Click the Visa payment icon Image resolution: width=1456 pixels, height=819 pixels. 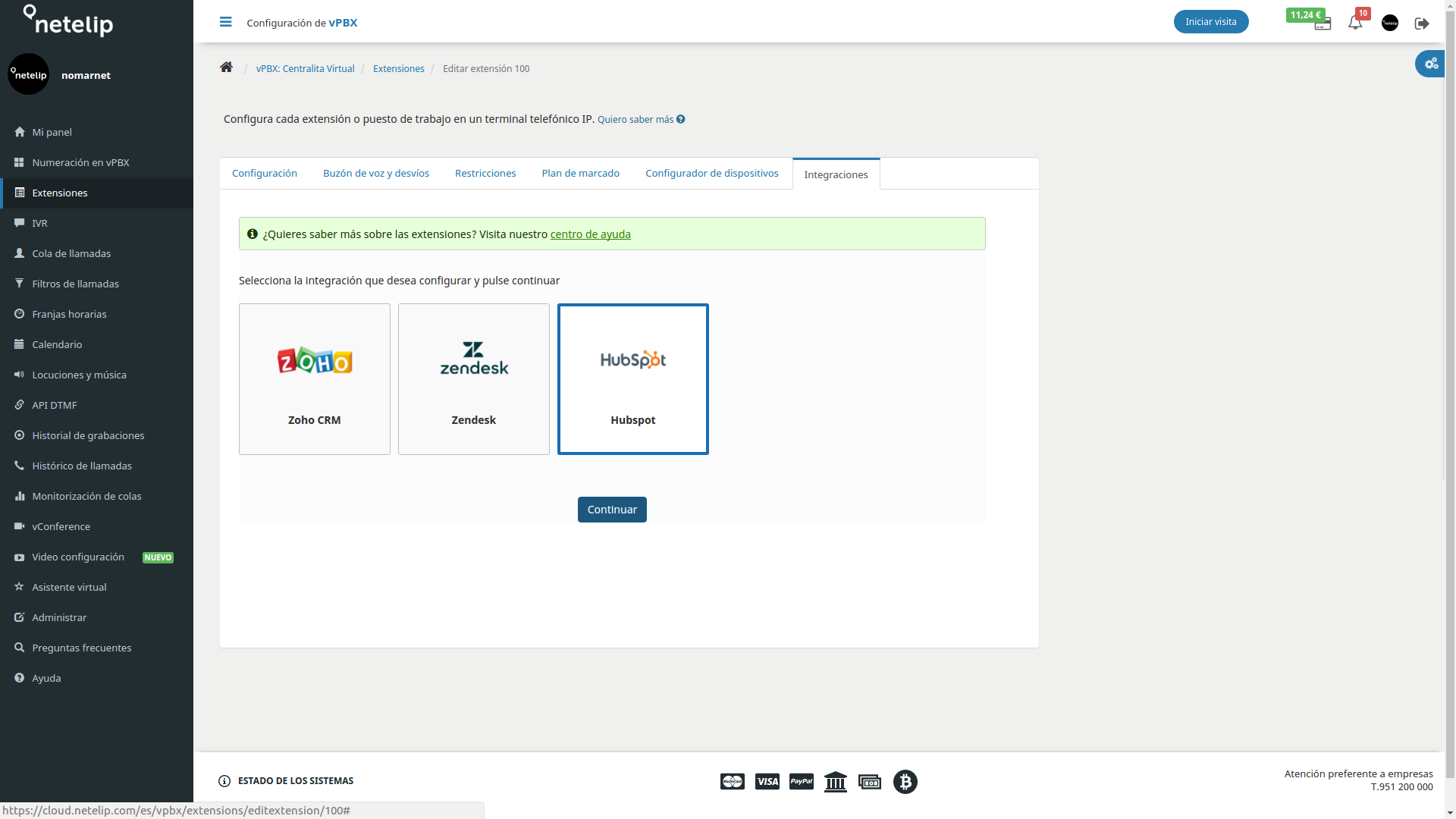pyautogui.click(x=767, y=782)
